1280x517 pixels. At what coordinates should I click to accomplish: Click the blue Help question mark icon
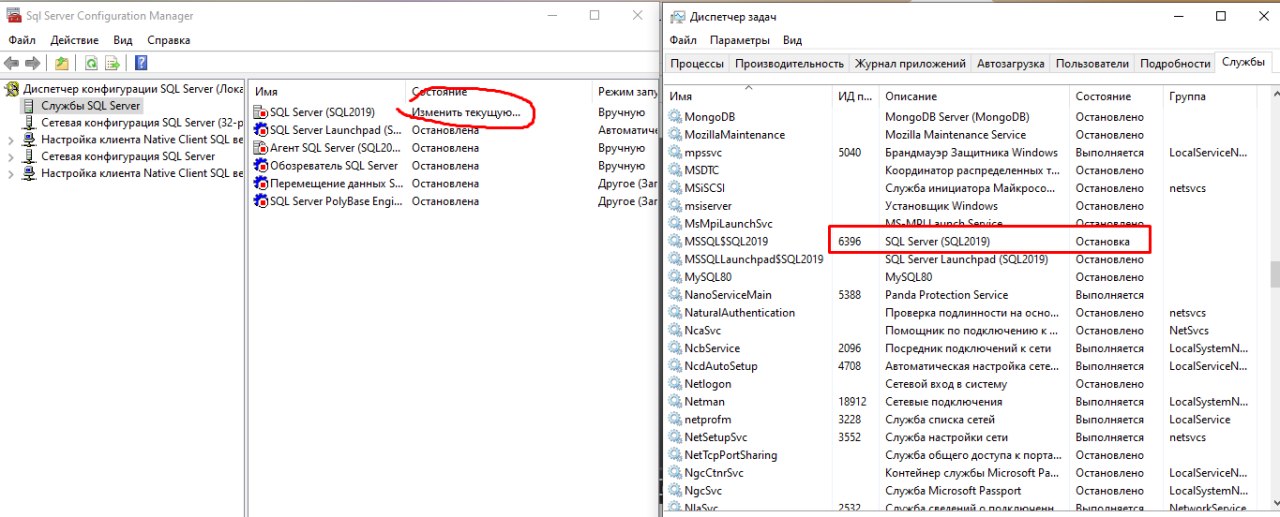tap(141, 63)
